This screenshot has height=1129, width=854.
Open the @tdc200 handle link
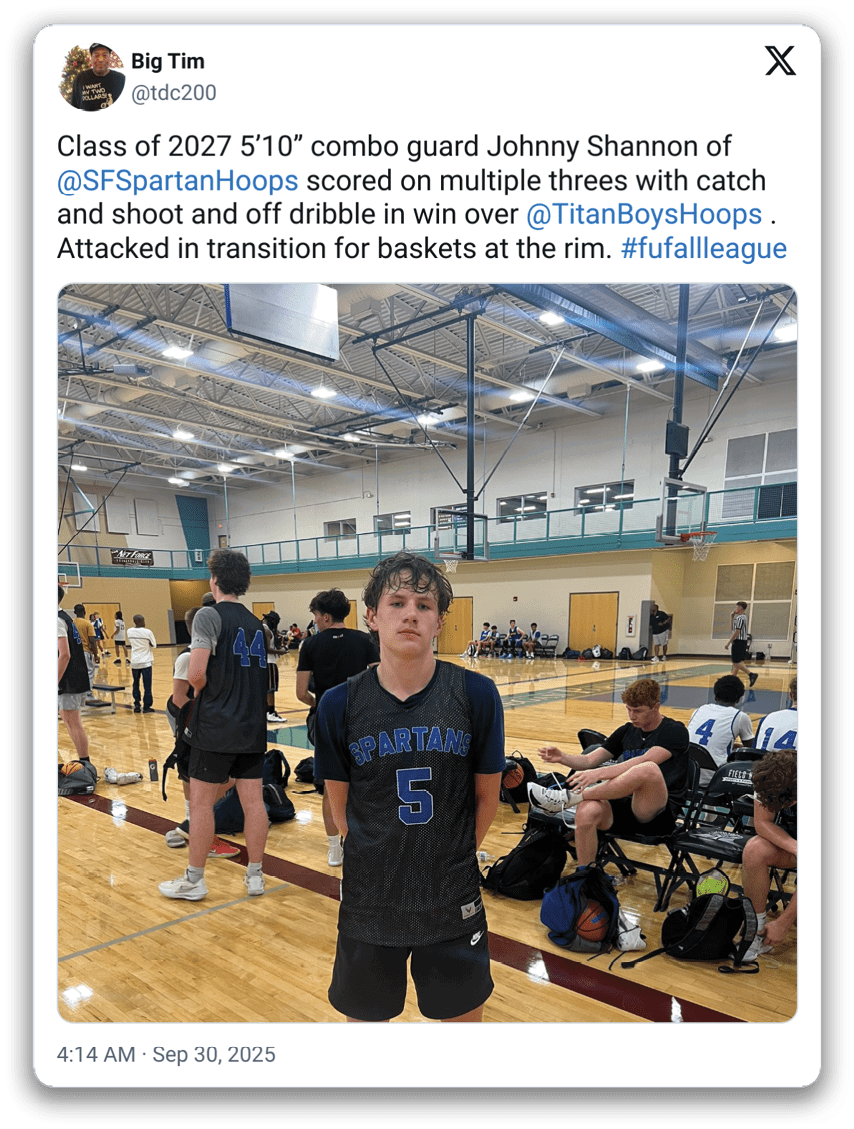click(174, 93)
